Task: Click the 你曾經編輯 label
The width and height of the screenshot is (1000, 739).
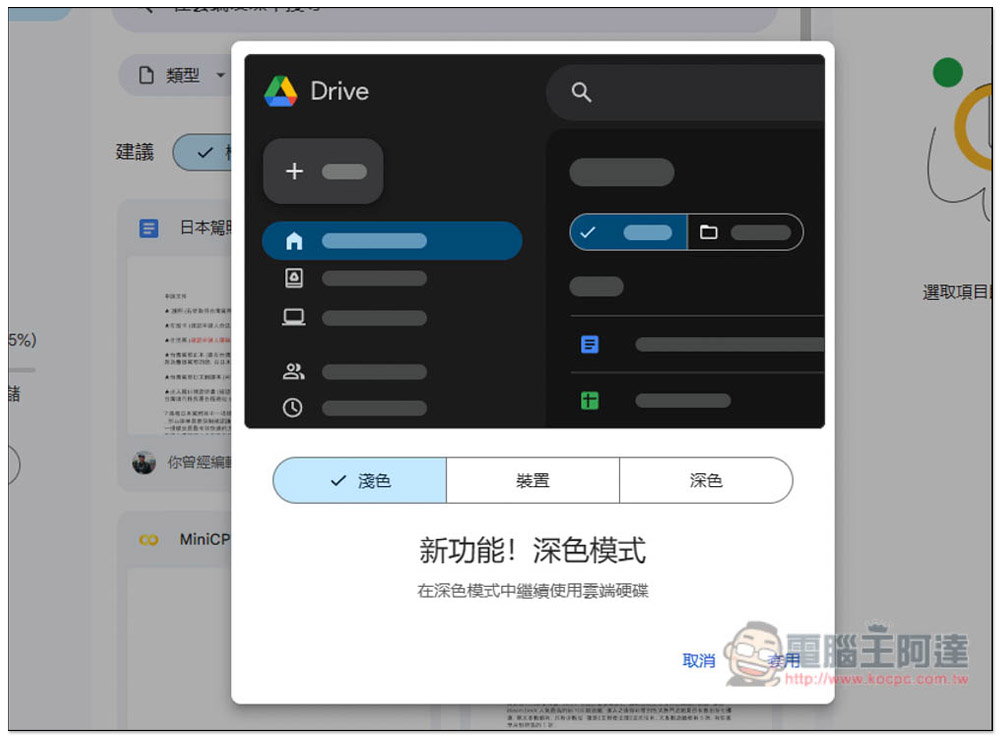Action: pos(199,462)
